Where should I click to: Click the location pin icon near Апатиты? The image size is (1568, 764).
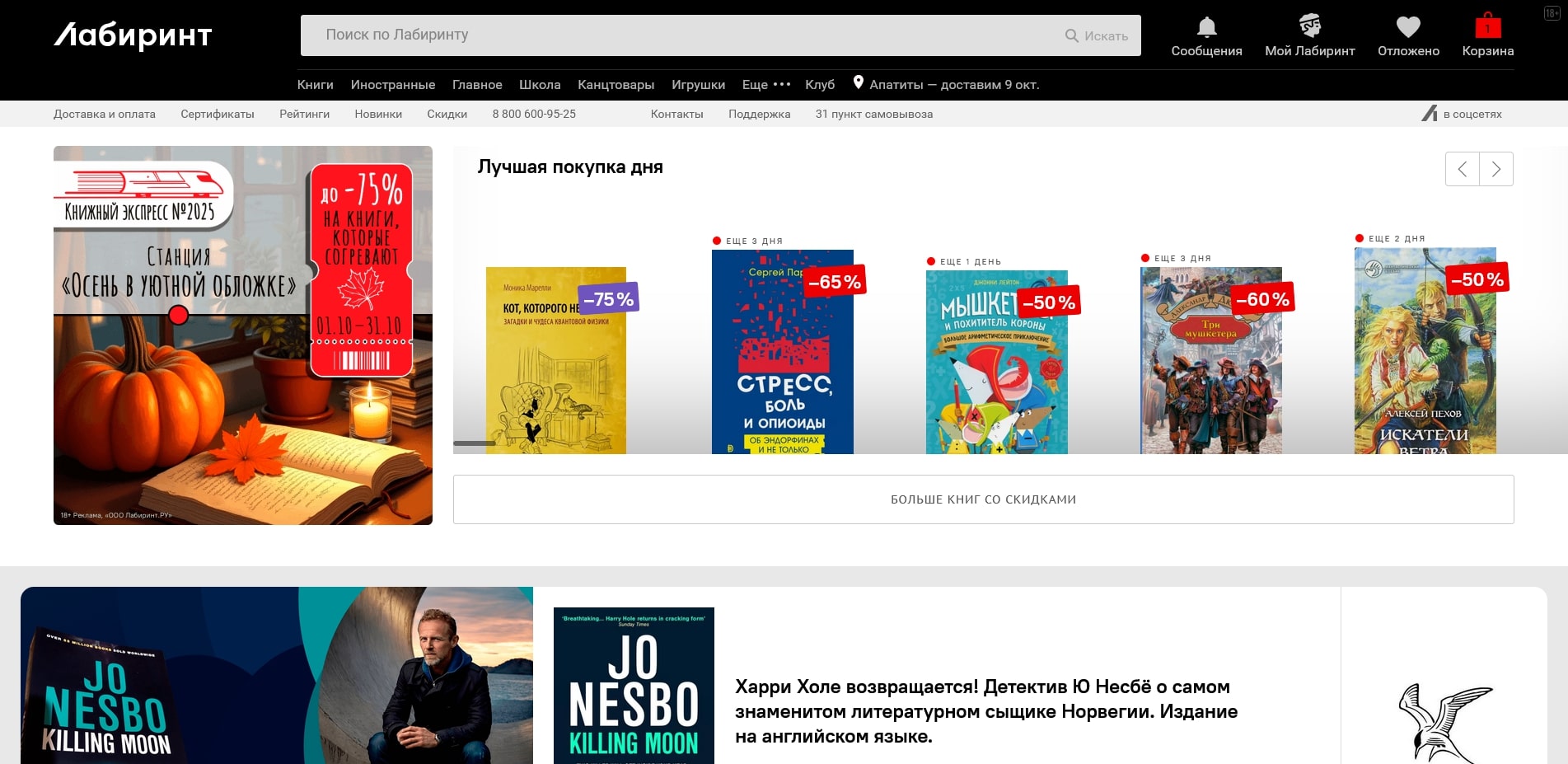858,82
